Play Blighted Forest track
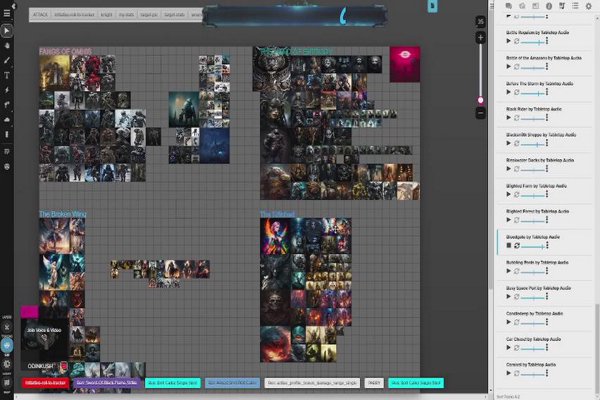 click(x=509, y=220)
